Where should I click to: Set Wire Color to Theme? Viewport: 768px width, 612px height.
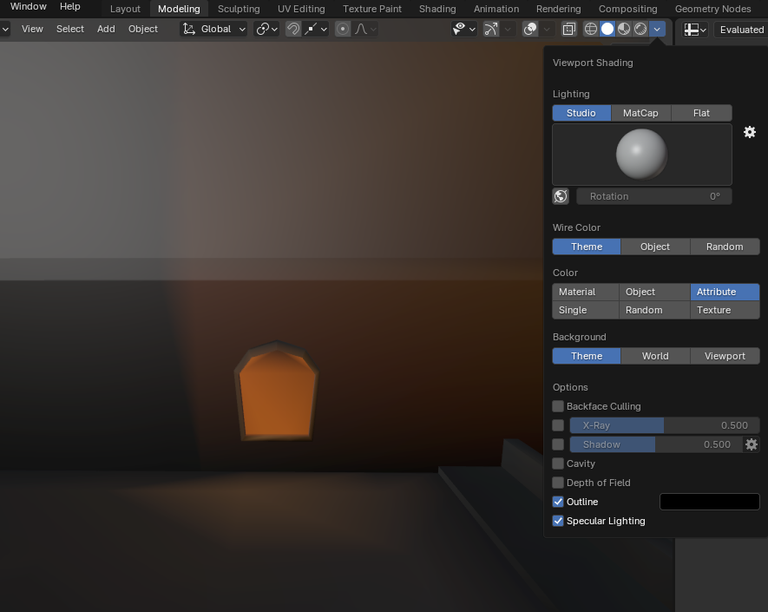coord(586,247)
